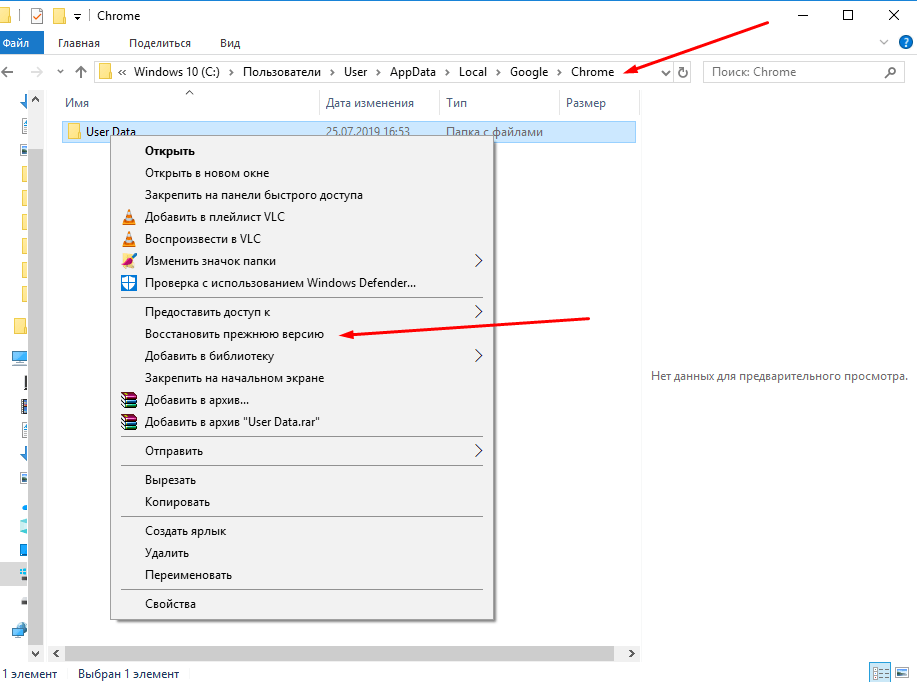
Task: Click the Back navigation arrow
Action: click(x=8, y=72)
